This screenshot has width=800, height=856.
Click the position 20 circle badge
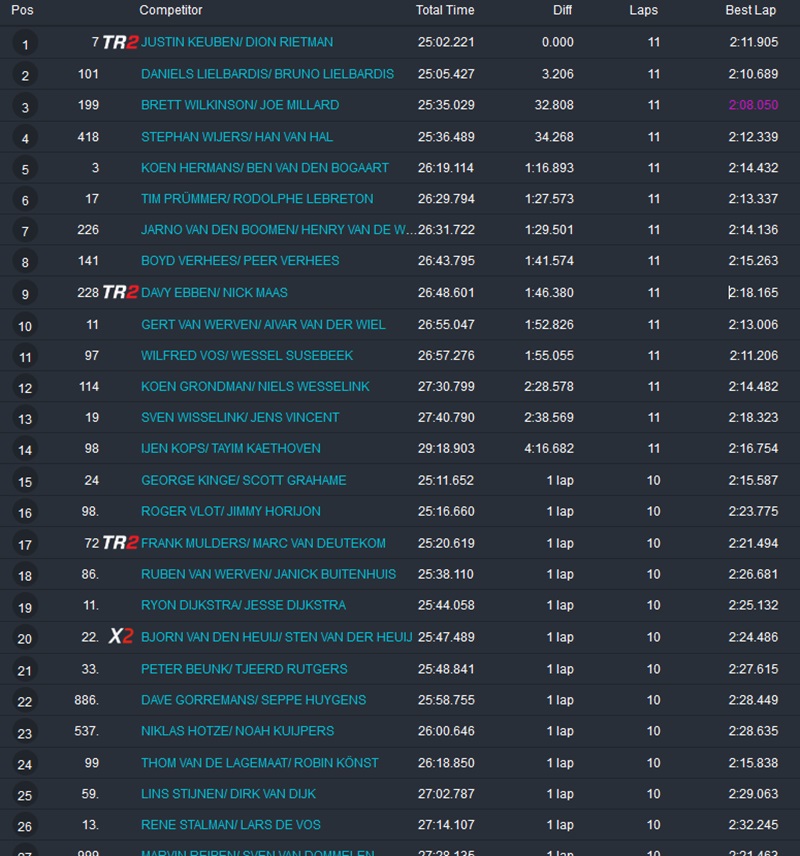click(x=25, y=639)
